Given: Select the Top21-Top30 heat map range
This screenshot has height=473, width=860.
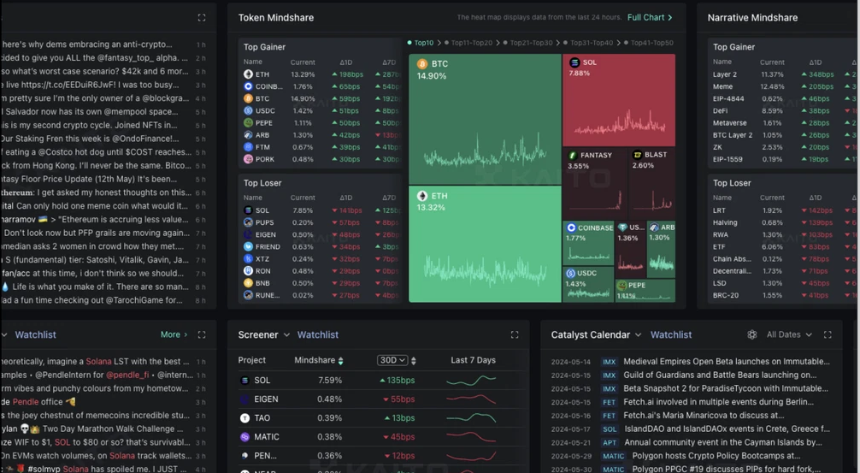Looking at the screenshot, I should (528, 43).
